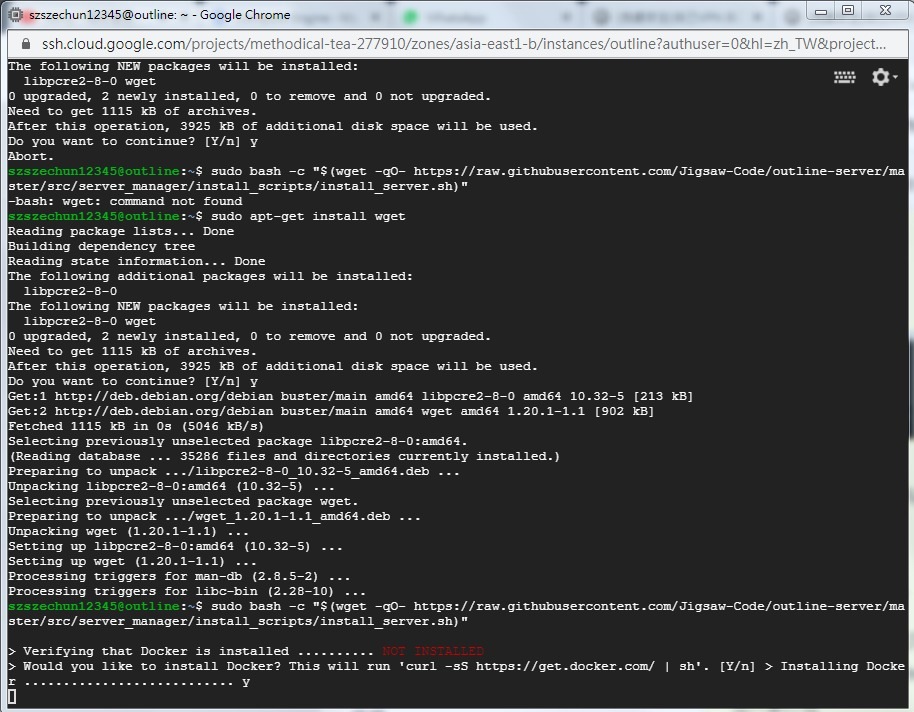Click 'Preparing to unpack .../wget_1.20.1-1.1_amd64.deb' line
Viewport: 914px width, 712px height.
point(214,516)
